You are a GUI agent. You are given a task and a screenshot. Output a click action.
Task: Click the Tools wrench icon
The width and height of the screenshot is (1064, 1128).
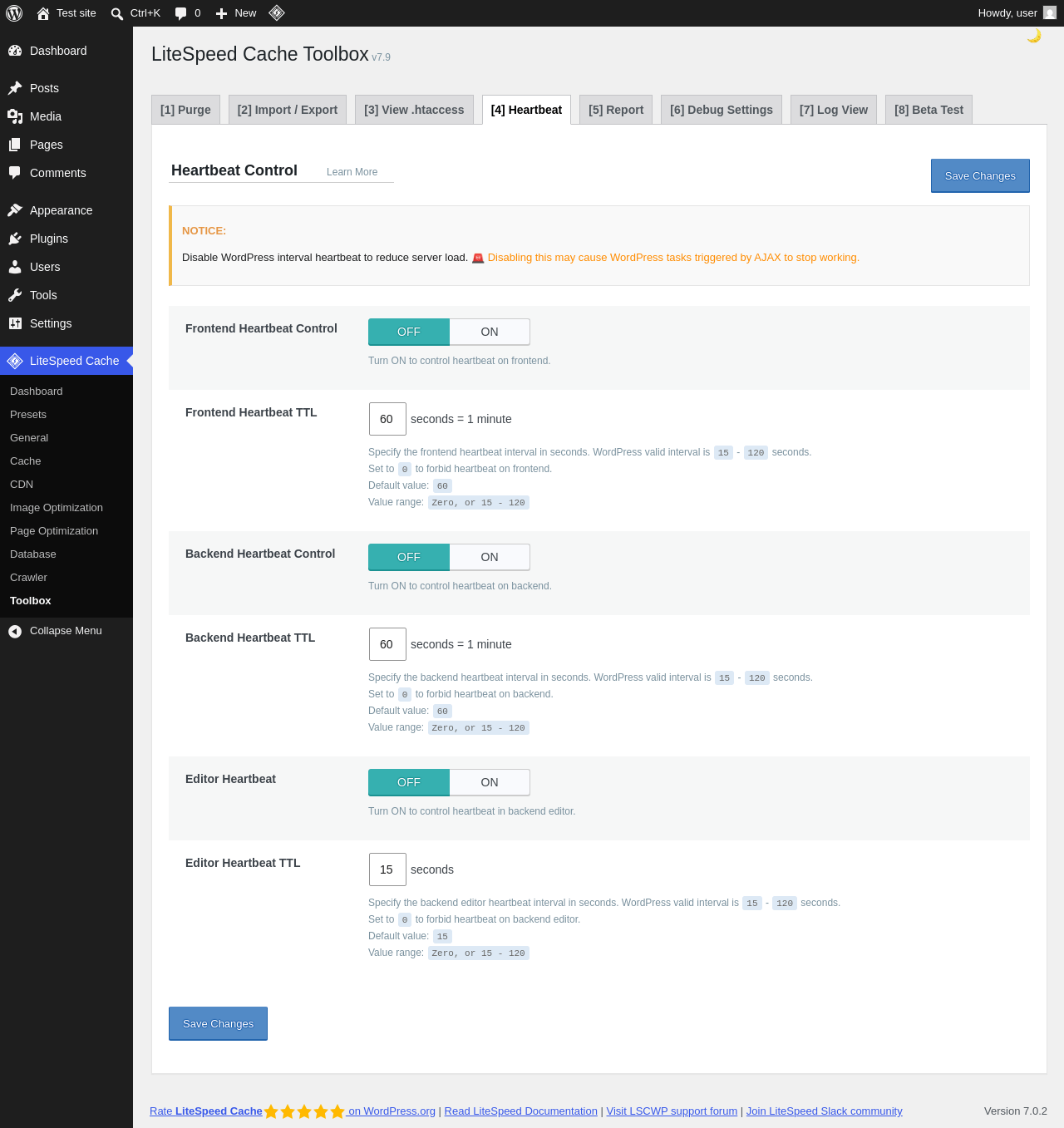click(15, 295)
